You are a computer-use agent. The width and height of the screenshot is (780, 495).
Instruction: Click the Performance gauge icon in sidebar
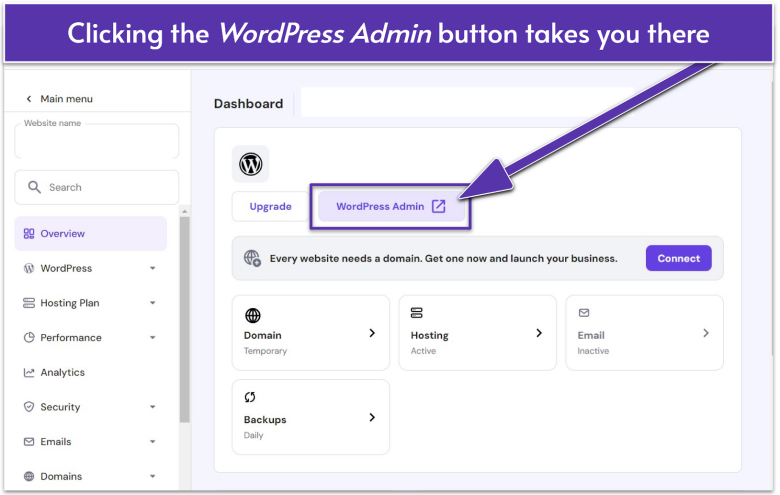29,338
